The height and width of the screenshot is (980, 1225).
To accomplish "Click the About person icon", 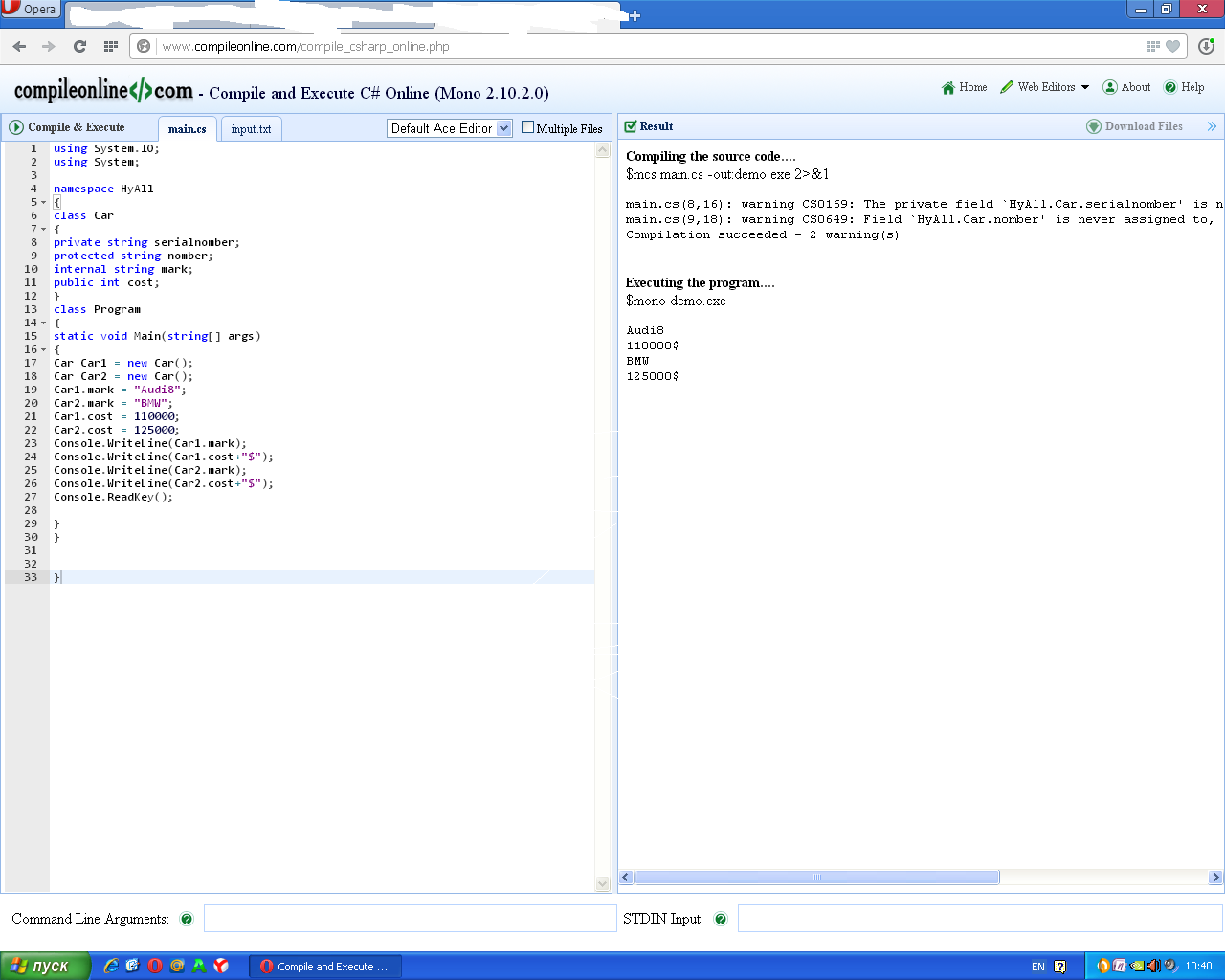I will pos(1110,87).
